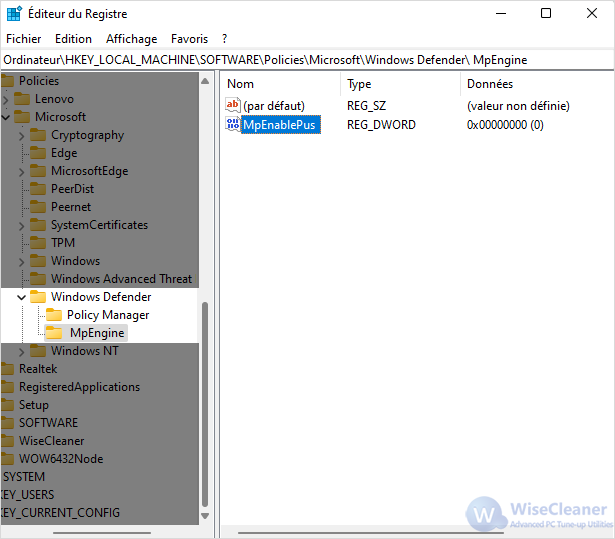The height and width of the screenshot is (539, 615).
Task: Click the (par défaut) string value icon
Action: [233, 105]
